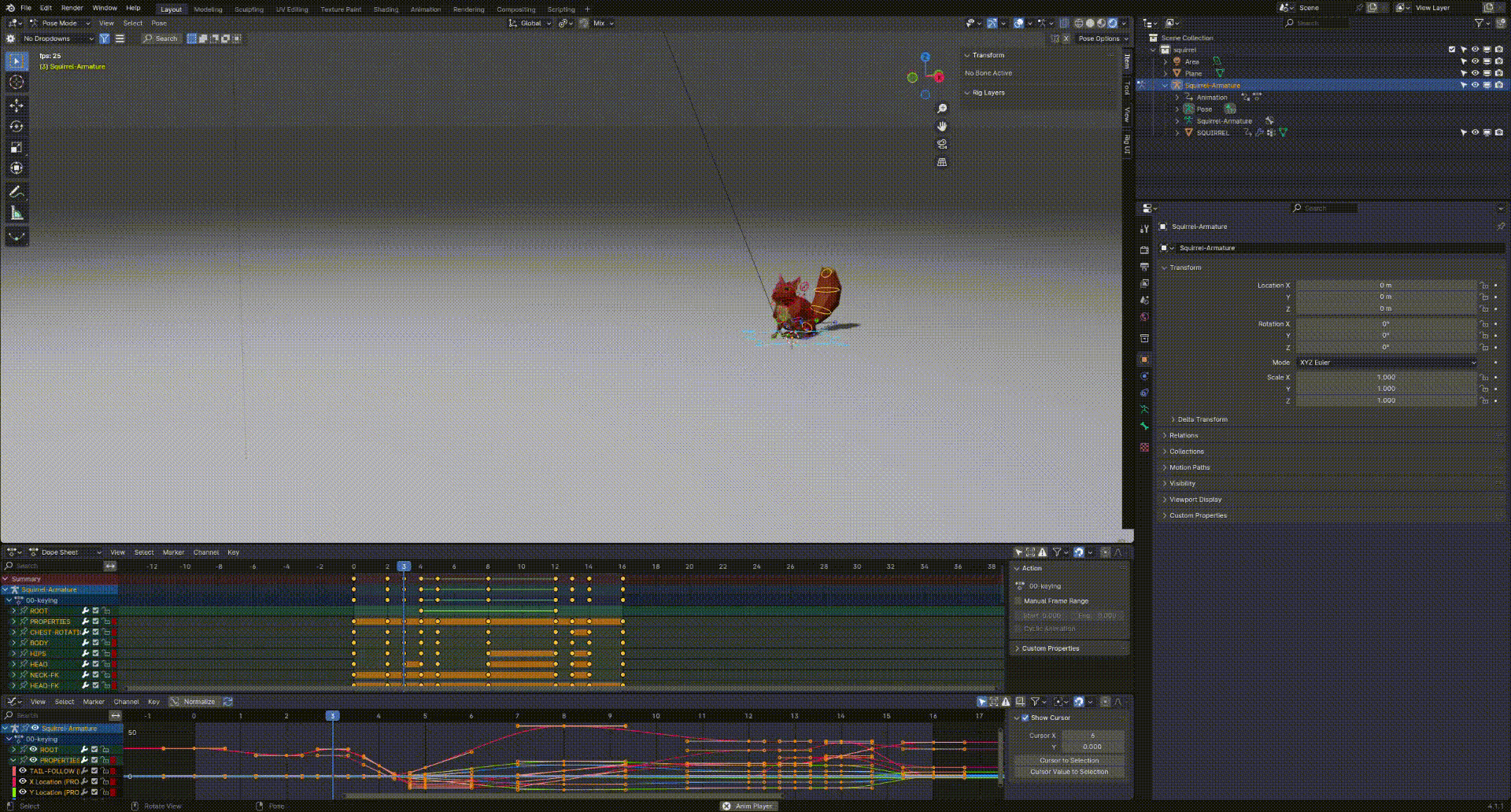The height and width of the screenshot is (812, 1511).
Task: Click the Normalize refresh icon in Graph Editor
Action: pyautogui.click(x=227, y=701)
